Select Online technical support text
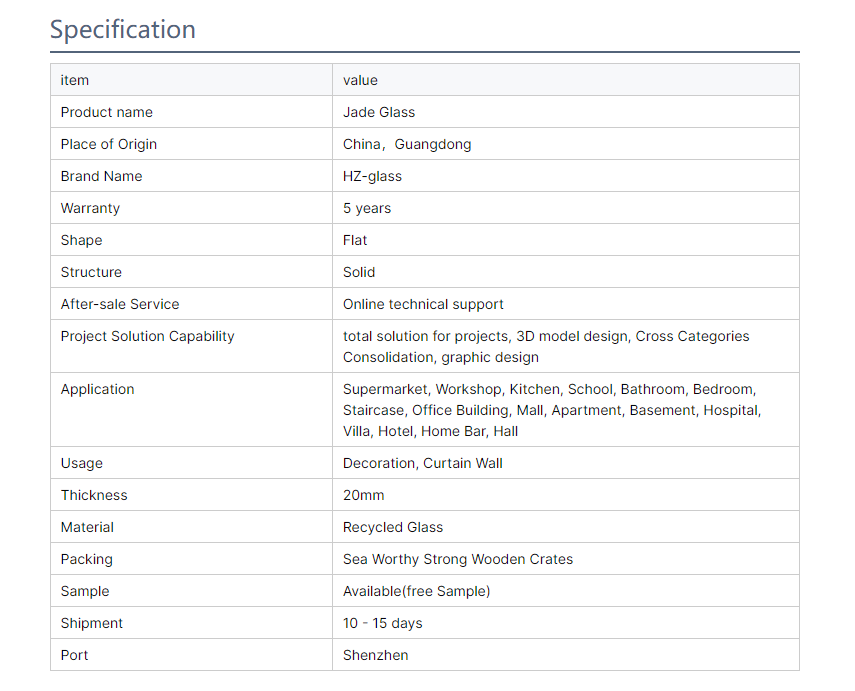The image size is (855, 691). pyautogui.click(x=423, y=304)
